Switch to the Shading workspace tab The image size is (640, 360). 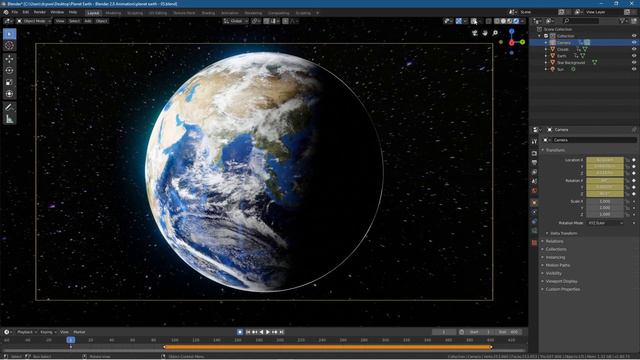coord(208,13)
